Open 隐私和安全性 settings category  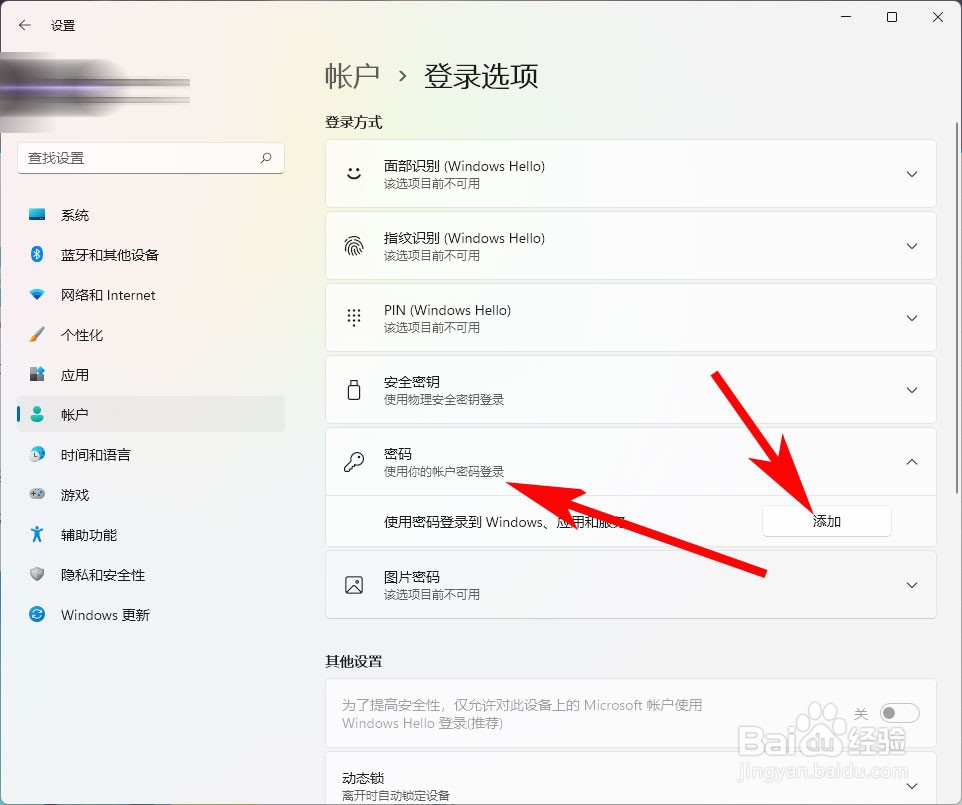click(151, 575)
